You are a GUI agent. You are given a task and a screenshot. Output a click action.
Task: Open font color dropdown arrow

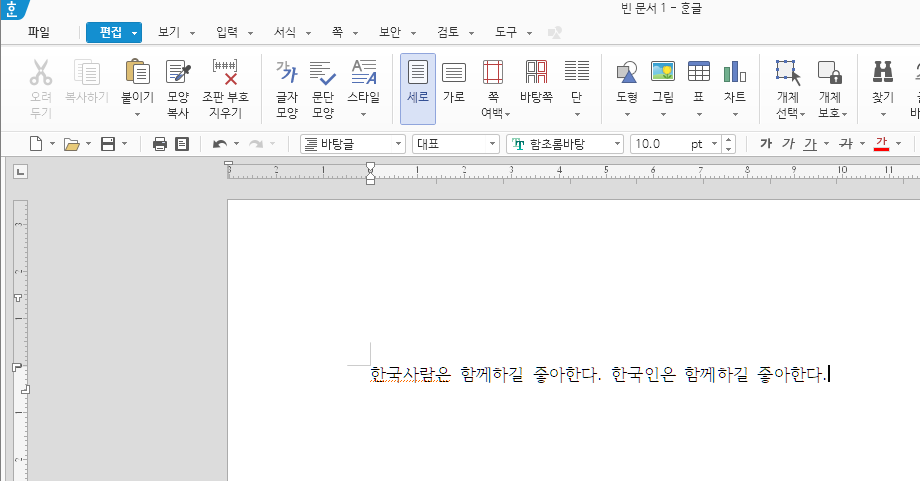[898, 144]
